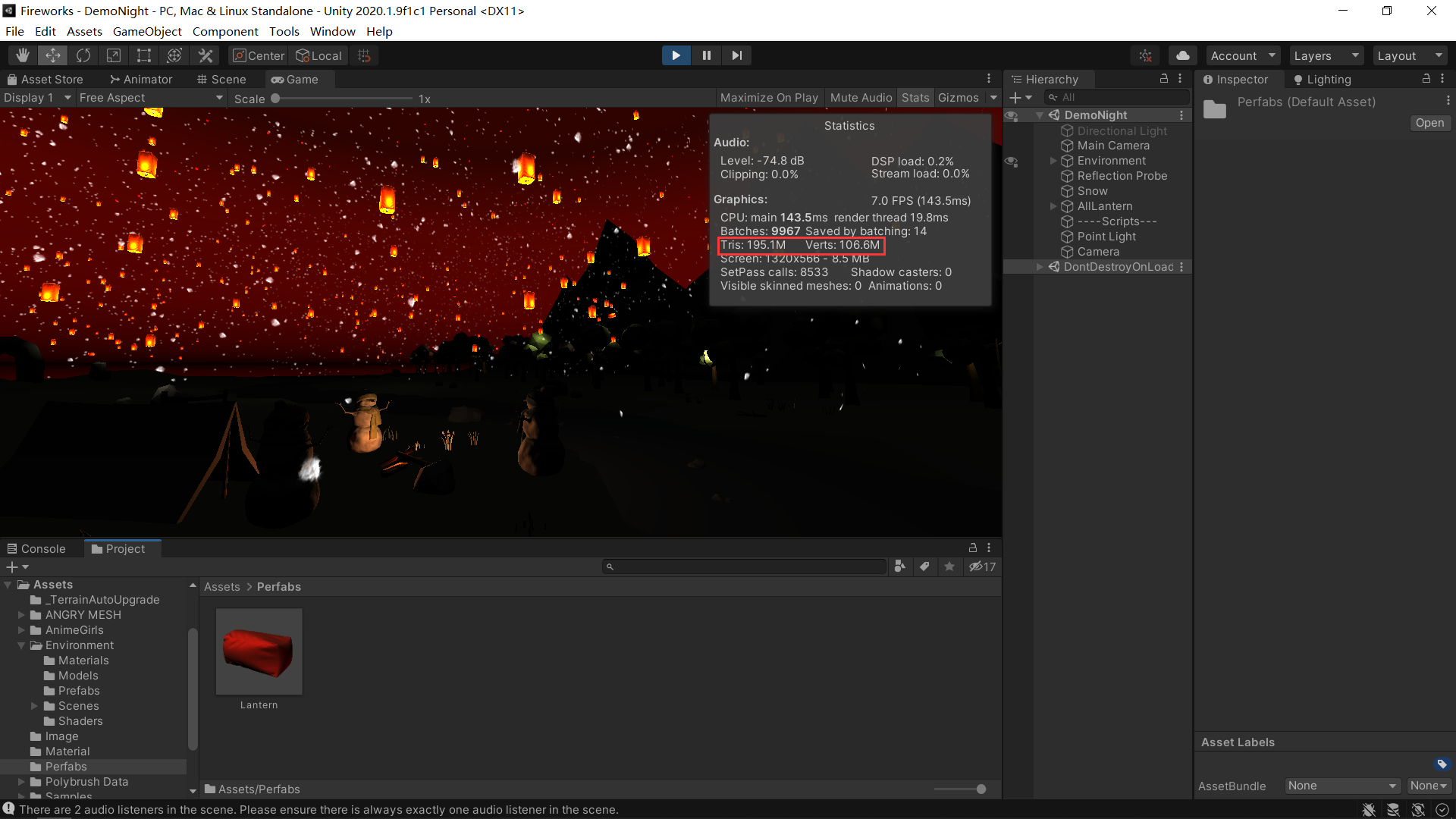Open the Unity cloud services panel
The height and width of the screenshot is (819, 1456).
point(1182,55)
